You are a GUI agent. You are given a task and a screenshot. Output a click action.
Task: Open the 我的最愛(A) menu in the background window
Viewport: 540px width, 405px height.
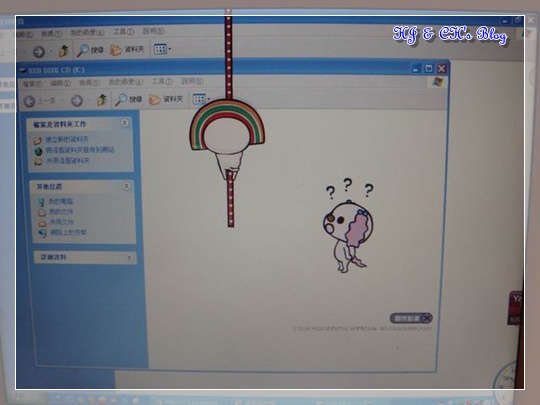(87, 33)
